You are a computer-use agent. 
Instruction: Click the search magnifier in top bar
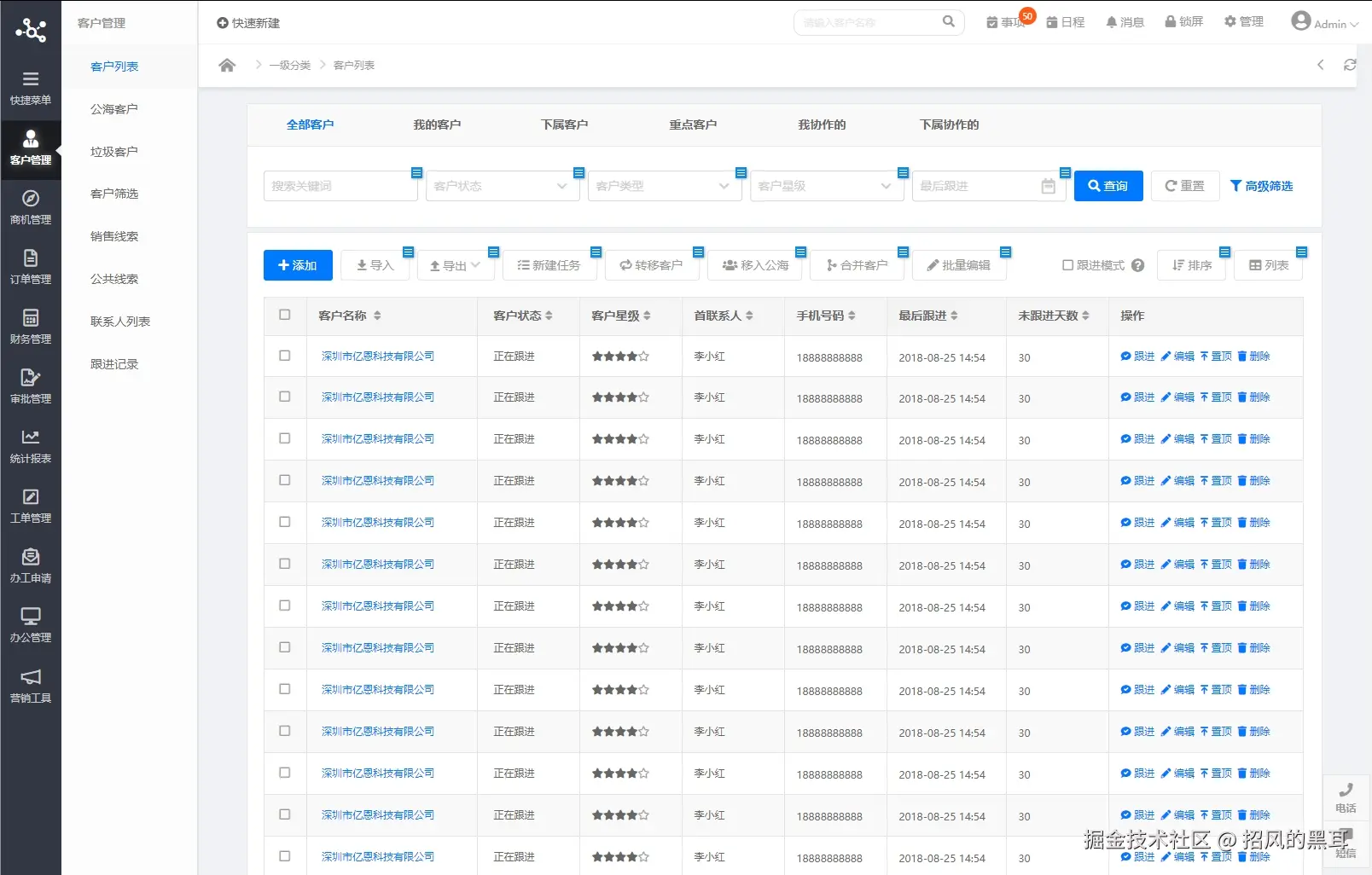click(949, 22)
